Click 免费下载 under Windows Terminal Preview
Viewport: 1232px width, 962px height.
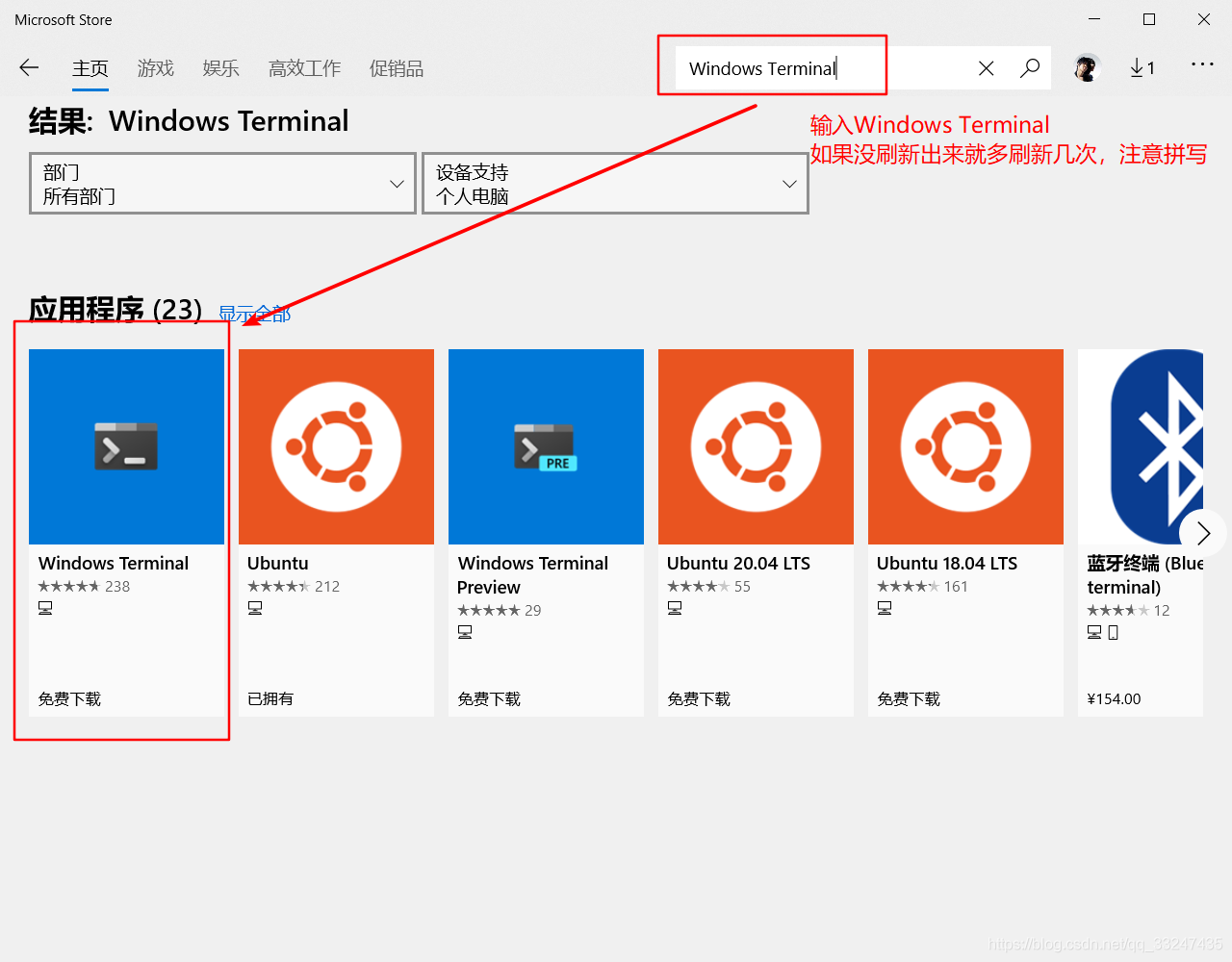pos(489,699)
